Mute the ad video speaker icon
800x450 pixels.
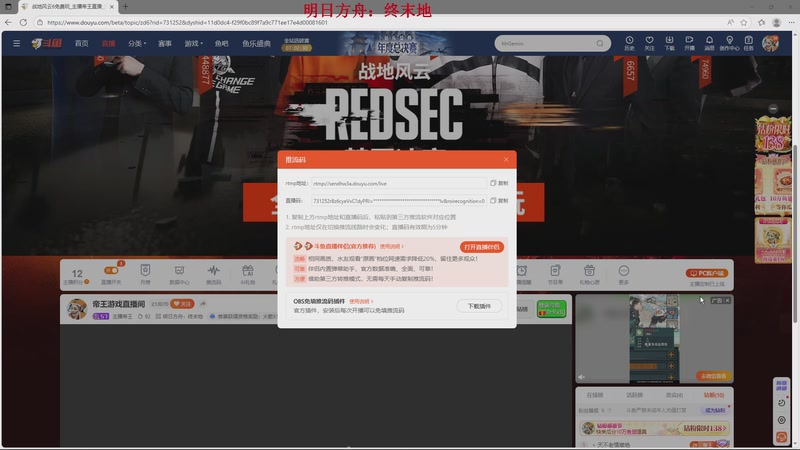[582, 377]
